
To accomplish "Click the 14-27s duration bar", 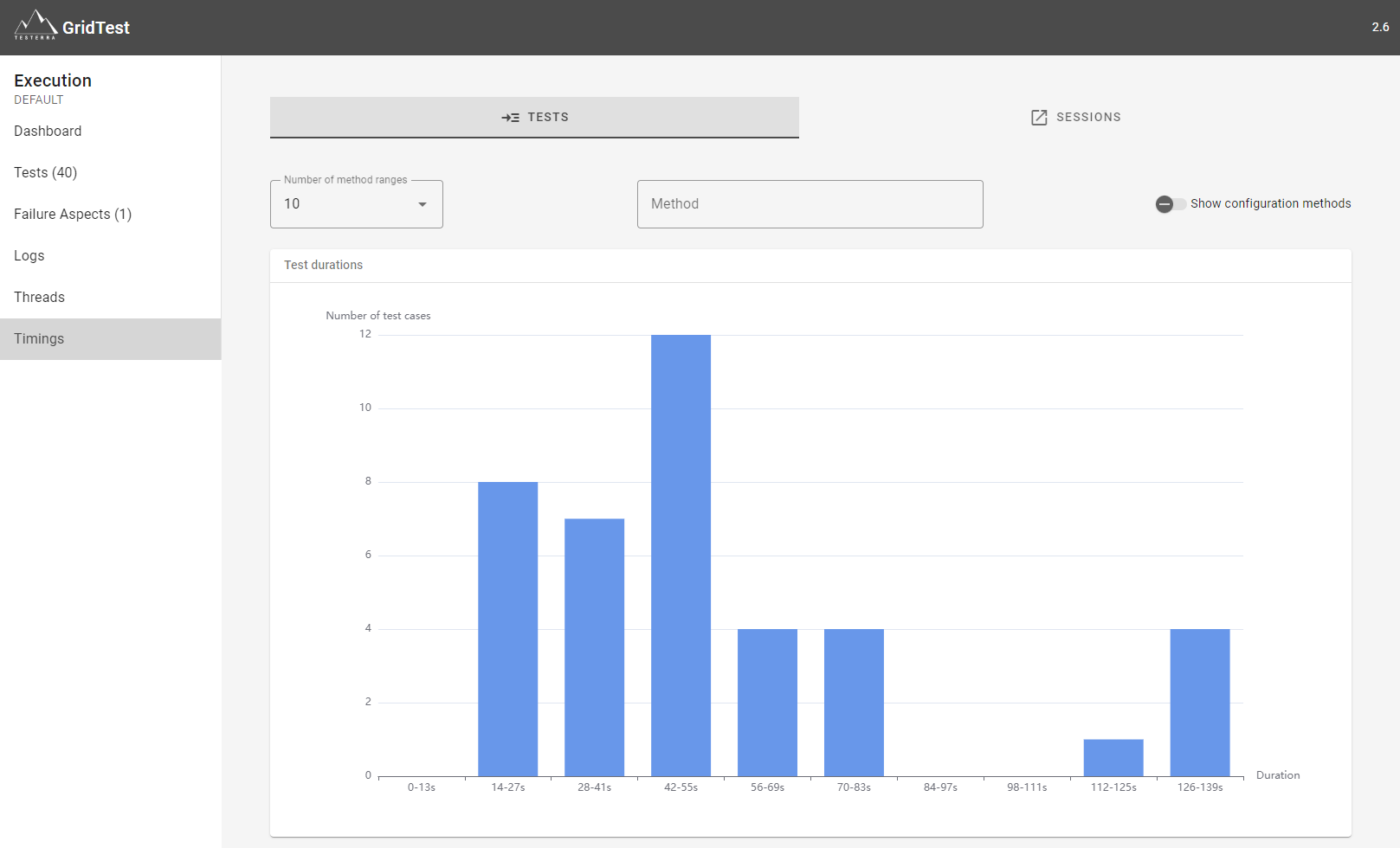I will click(x=508, y=629).
